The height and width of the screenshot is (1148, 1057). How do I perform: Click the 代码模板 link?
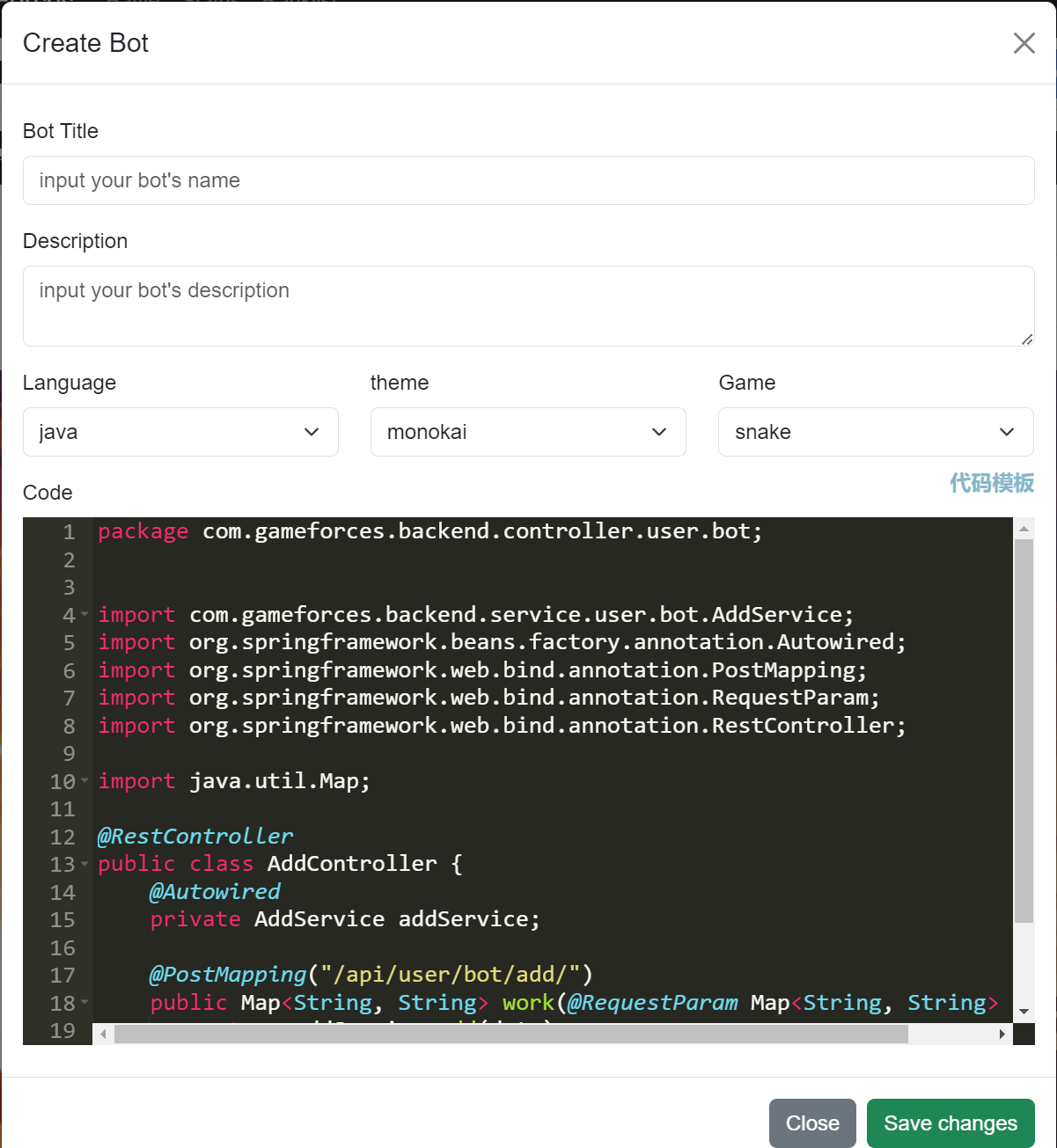(x=991, y=484)
